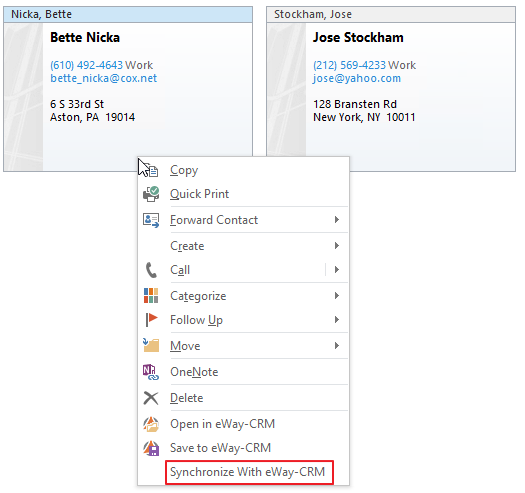This screenshot has height=493, width=525.
Task: Select the Stockham, Jose contact card header
Action: [x=391, y=14]
